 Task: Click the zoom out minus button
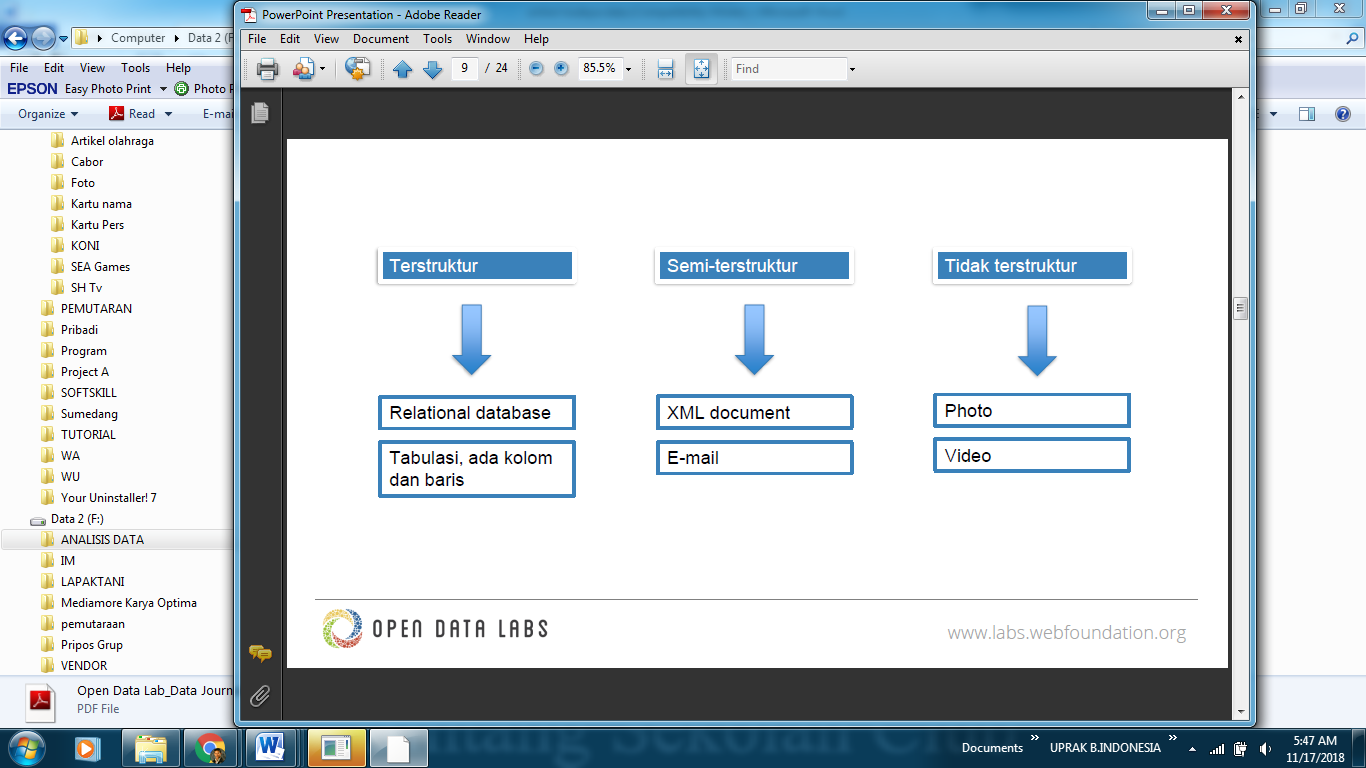pyautogui.click(x=536, y=69)
